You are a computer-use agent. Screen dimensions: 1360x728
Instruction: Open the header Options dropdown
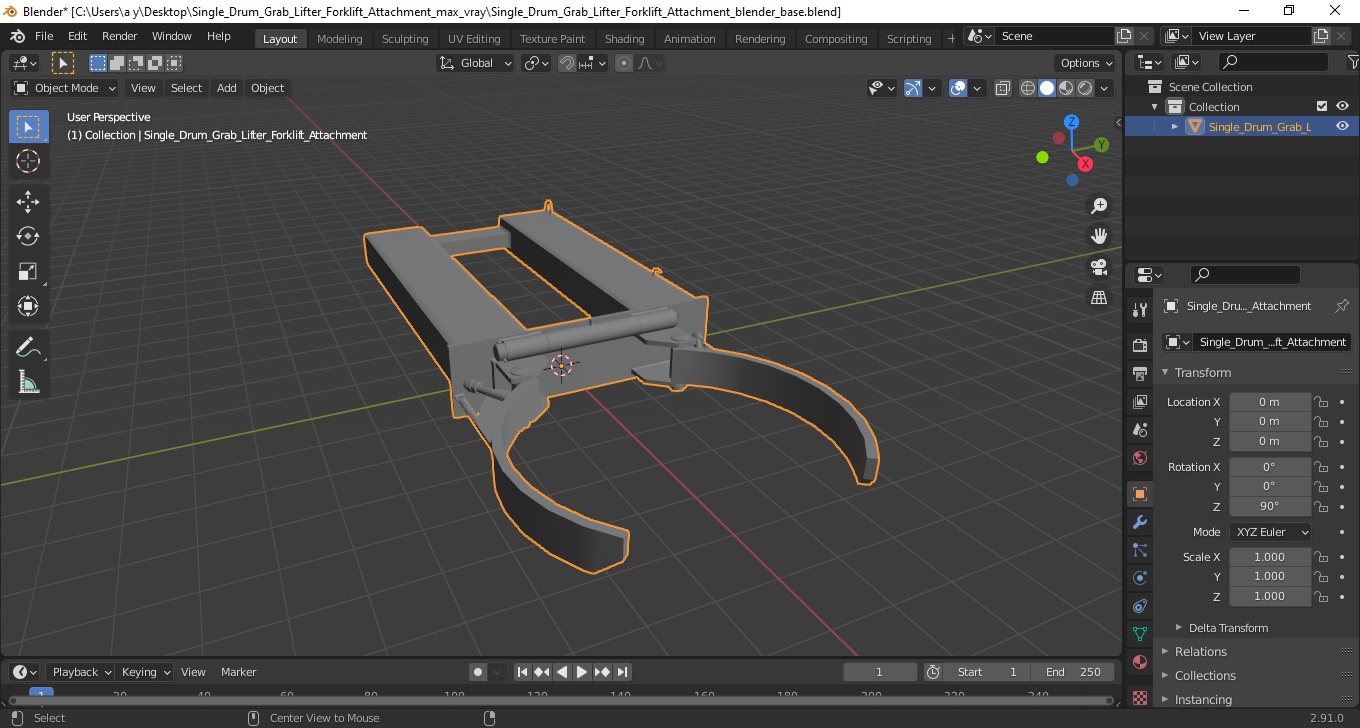(1087, 63)
